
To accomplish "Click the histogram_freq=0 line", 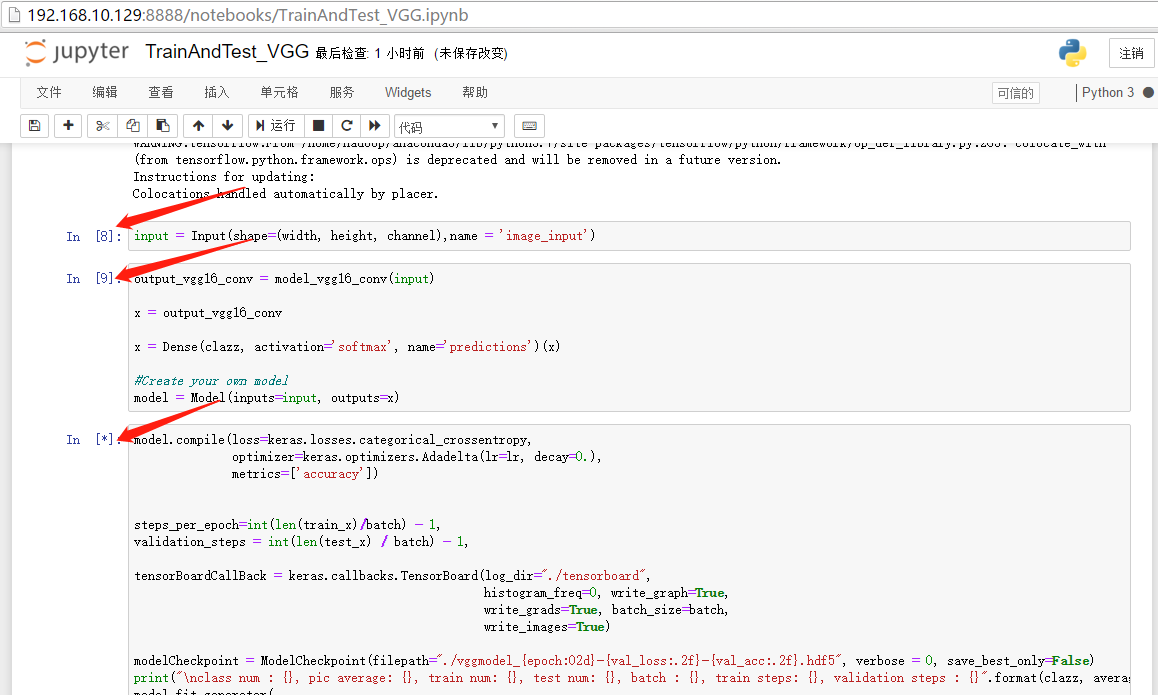I will (606, 592).
